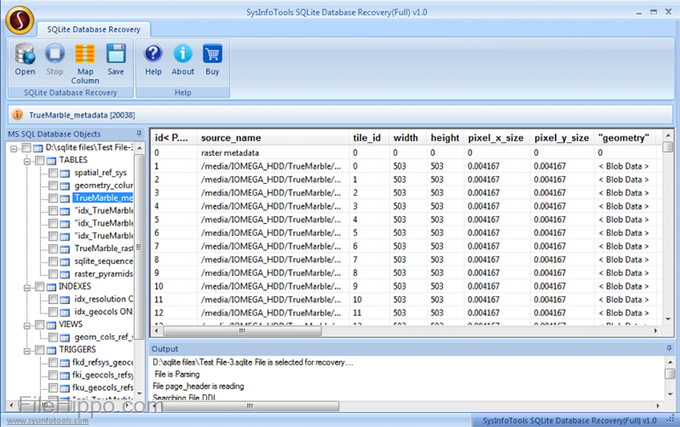Select the geometry_columns table in tree
This screenshot has width=680, height=427.
click(x=103, y=185)
